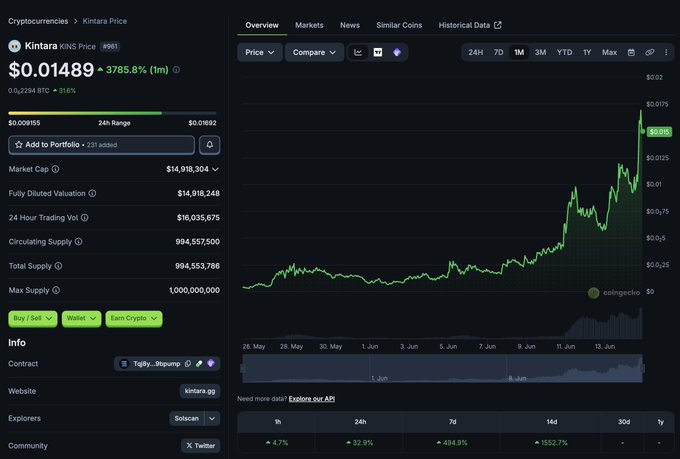Open info icon next to 24 Hour Trading Vol
Screen dimensions: 680x459
pyautogui.click(x=85, y=218)
